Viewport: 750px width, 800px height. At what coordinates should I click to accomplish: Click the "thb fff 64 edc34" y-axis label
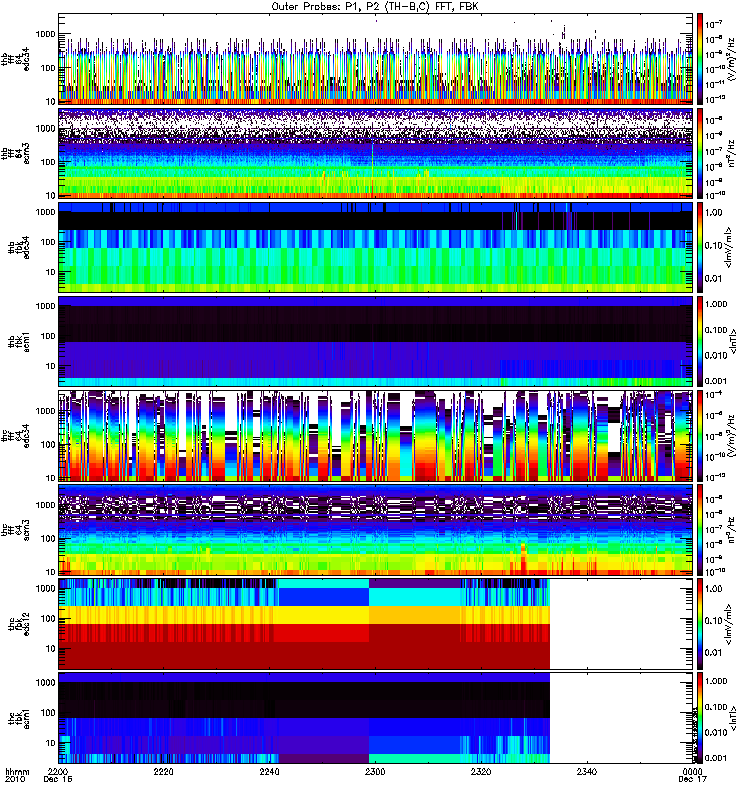(15, 60)
